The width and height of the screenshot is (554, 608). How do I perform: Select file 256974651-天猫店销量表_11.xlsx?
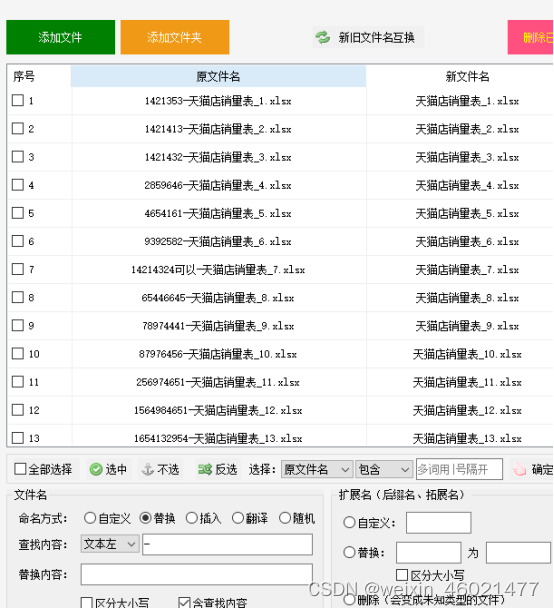pyautogui.click(x=218, y=382)
